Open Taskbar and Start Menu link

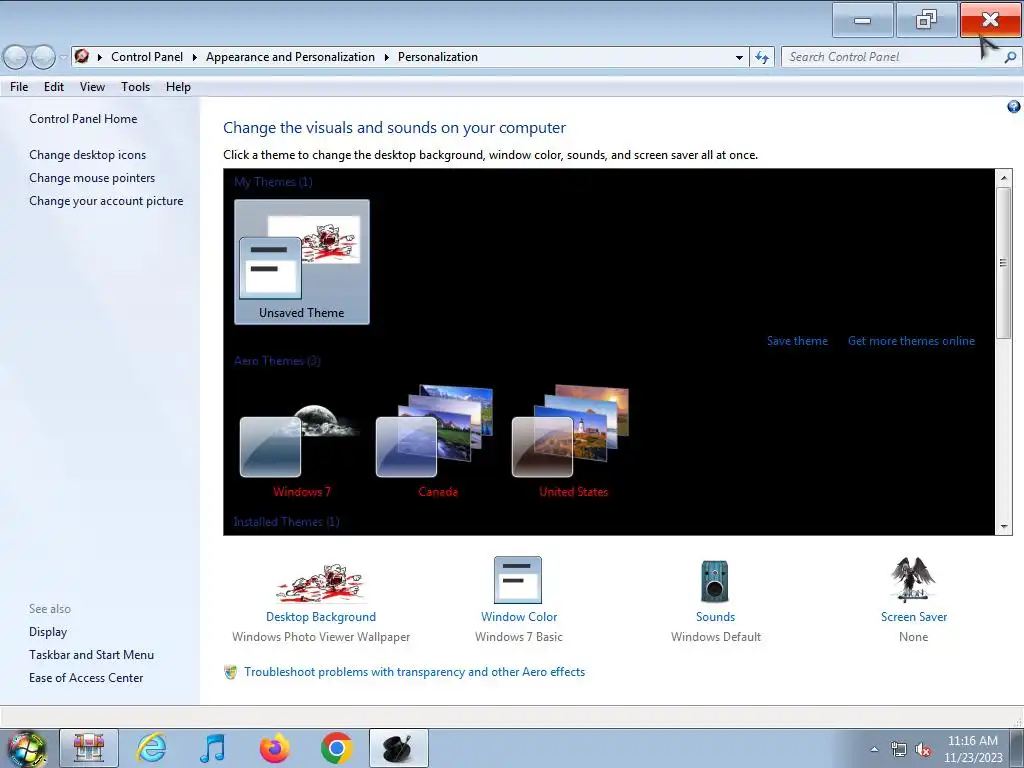91,654
